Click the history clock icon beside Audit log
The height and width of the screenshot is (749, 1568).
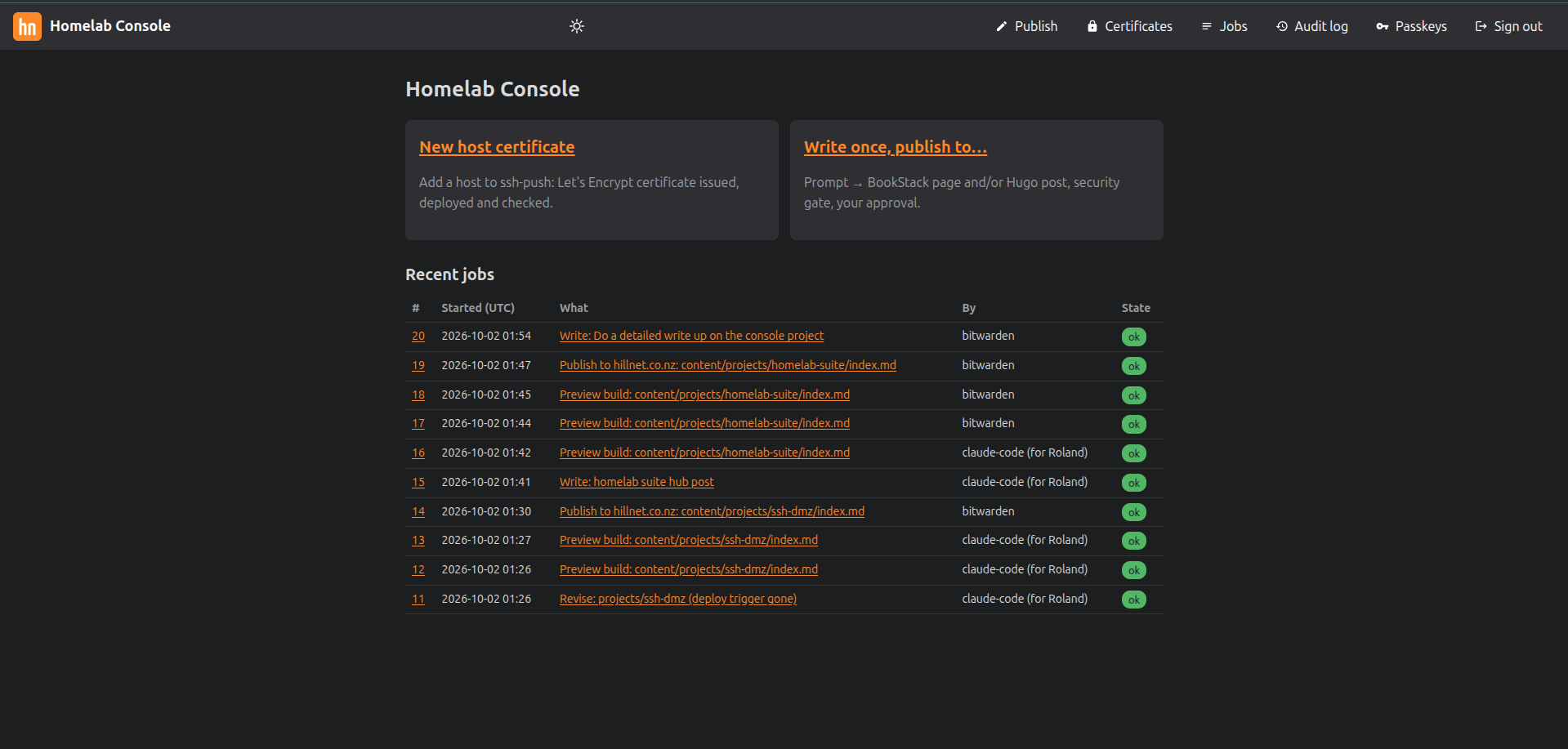tap(1282, 26)
